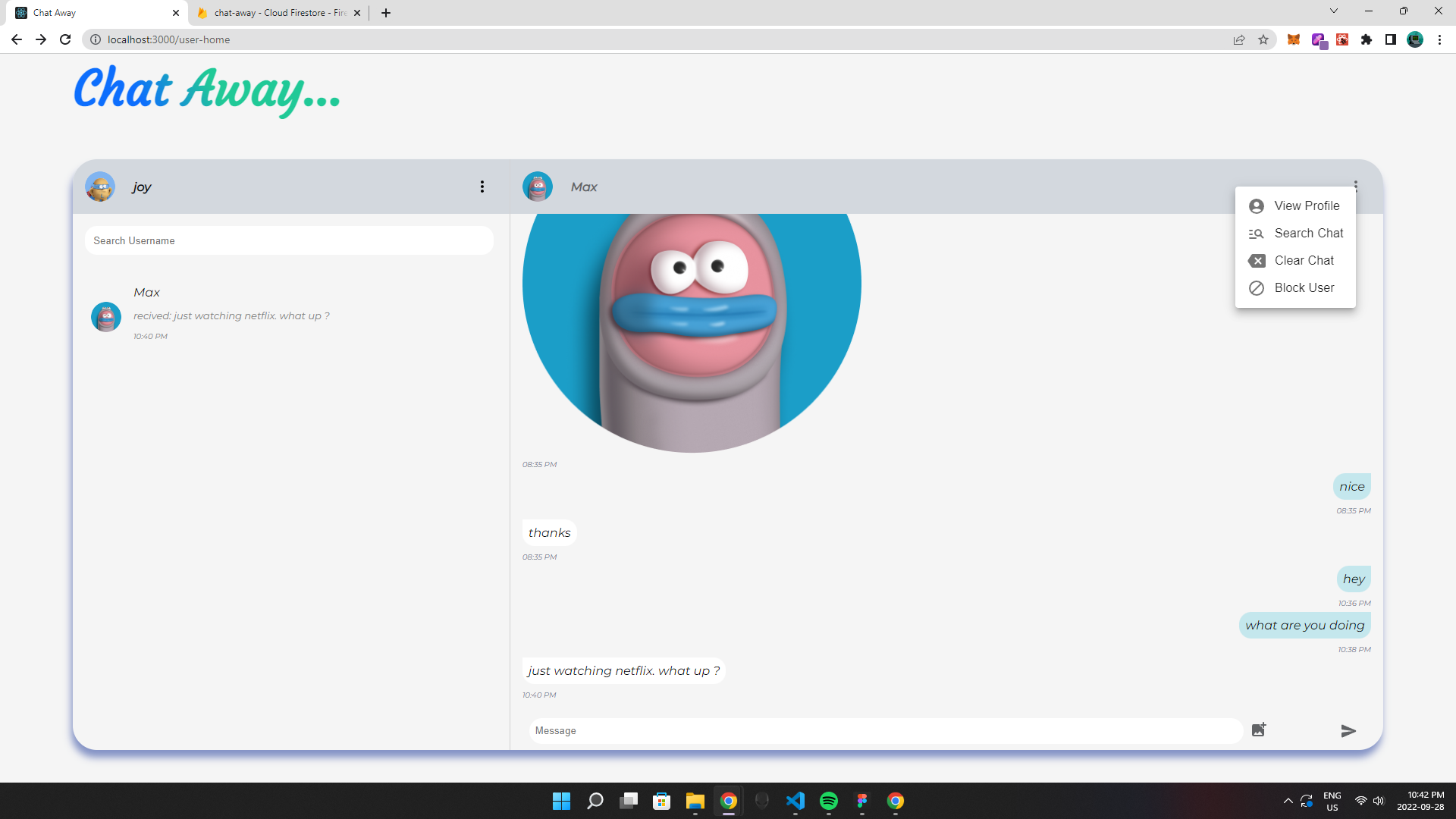1456x819 pixels.
Task: Open Spotify from the taskbar
Action: point(829,801)
